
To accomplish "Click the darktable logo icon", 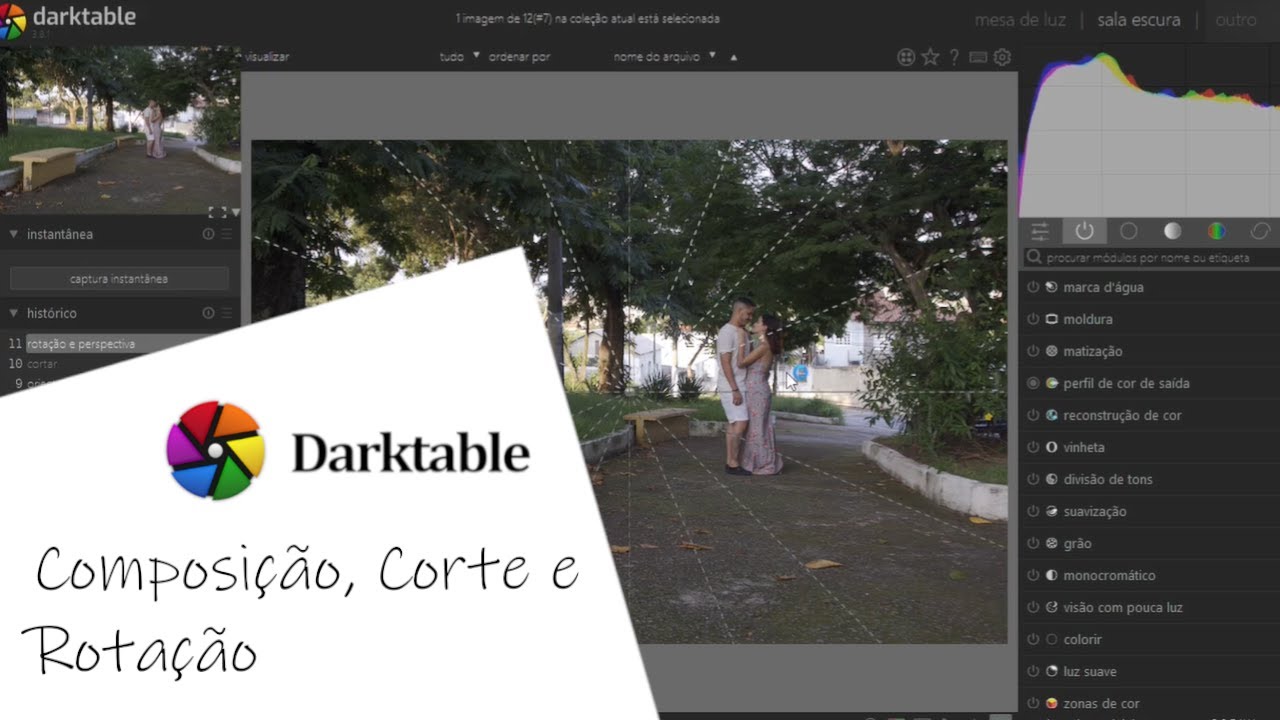I will point(13,20).
